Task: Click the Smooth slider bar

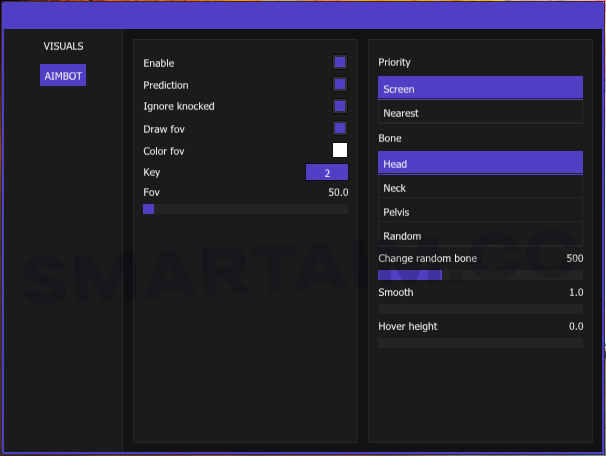Action: [x=480, y=309]
